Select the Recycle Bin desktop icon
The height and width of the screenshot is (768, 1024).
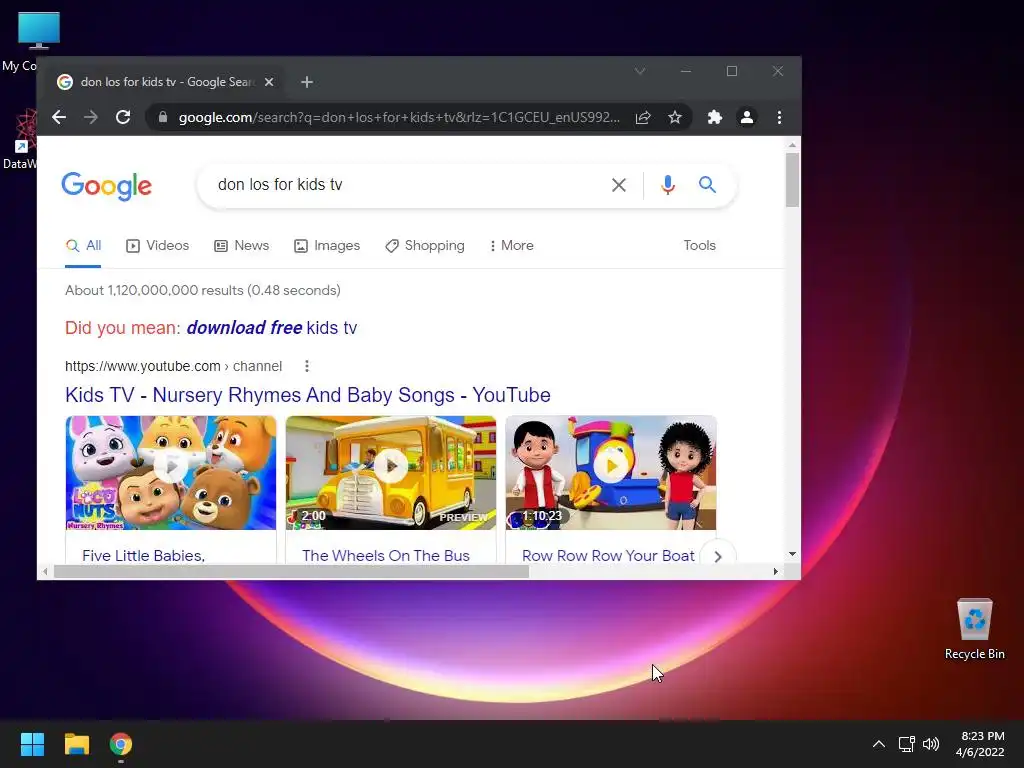(x=974, y=629)
